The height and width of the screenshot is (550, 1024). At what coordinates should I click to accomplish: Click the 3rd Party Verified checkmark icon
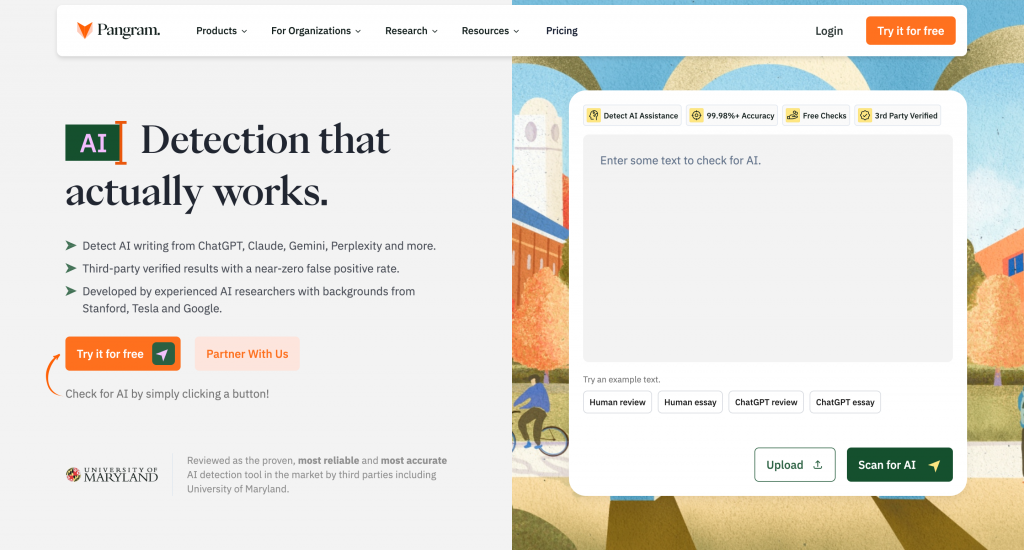tap(865, 116)
